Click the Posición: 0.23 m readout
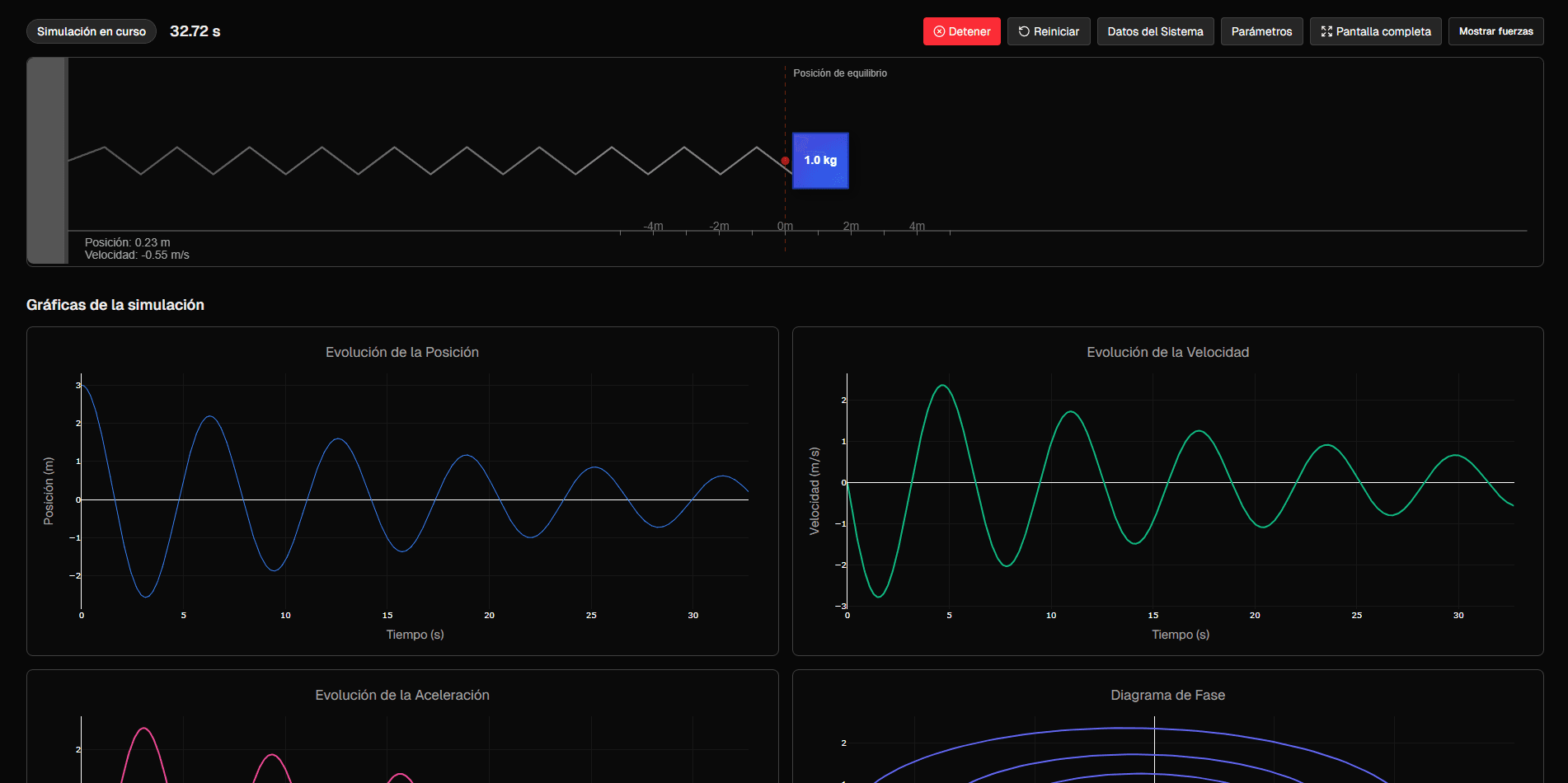Image resolution: width=1568 pixels, height=783 pixels. [x=128, y=242]
